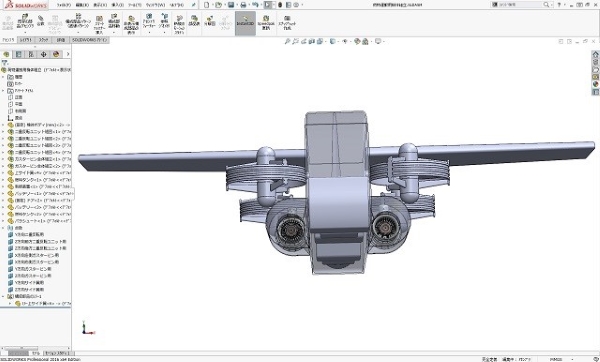
Task: Expand the 燃料タンク<1> component in the tree
Action: point(3,180)
